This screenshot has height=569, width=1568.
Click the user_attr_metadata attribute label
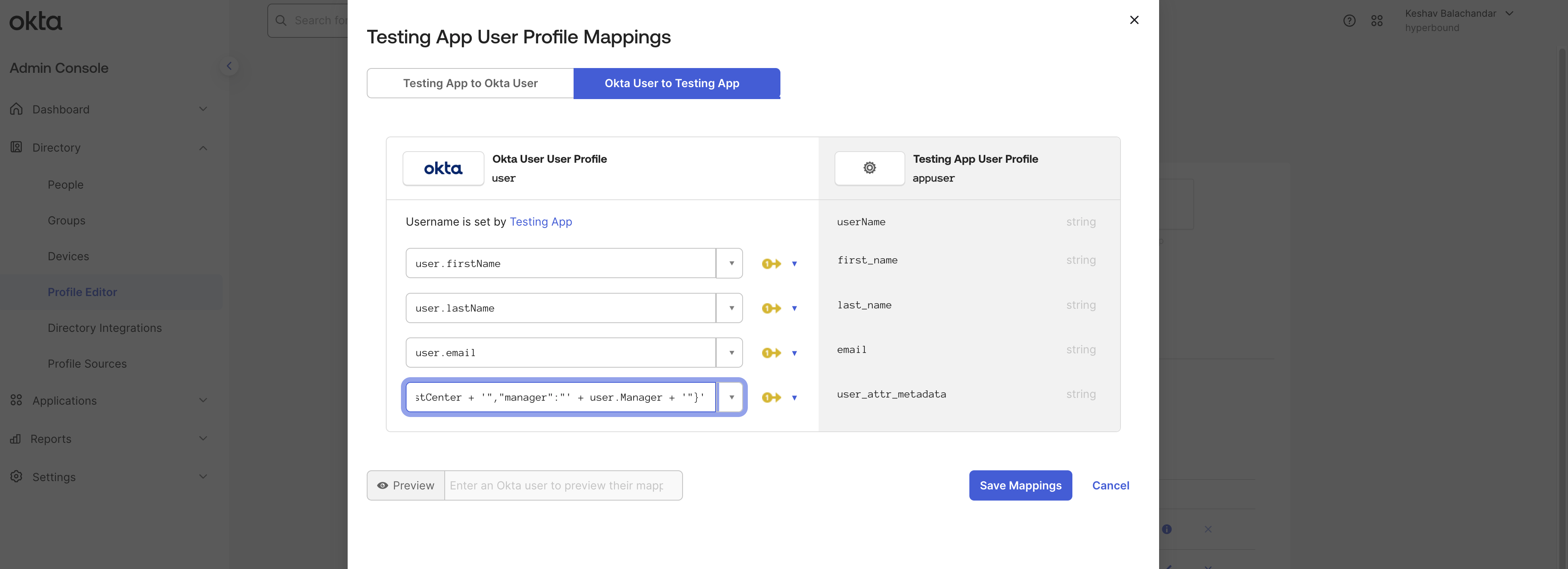pos(891,394)
